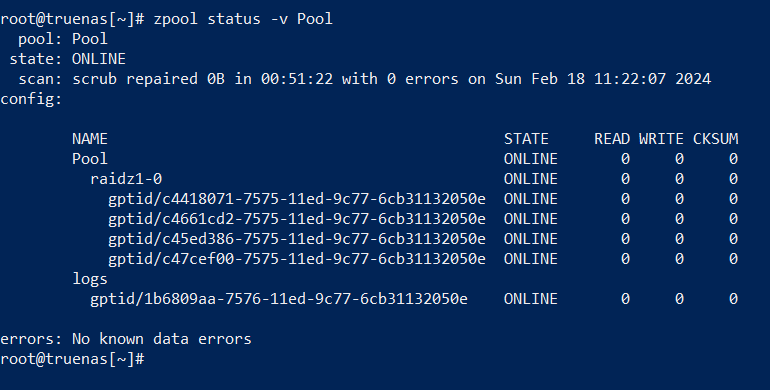
Task: Click the NAME column header
Action: tap(89, 139)
